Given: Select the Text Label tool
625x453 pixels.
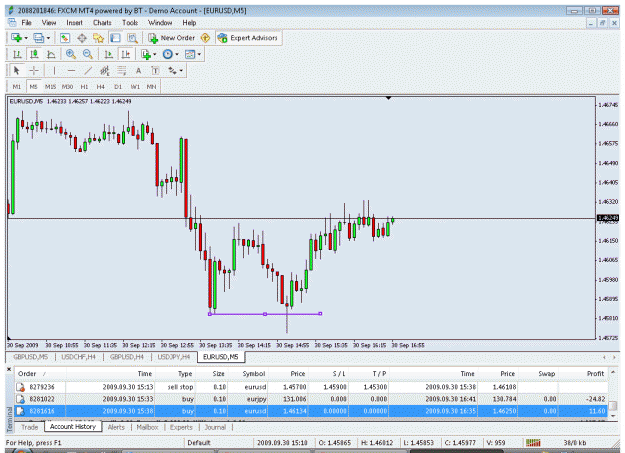Looking at the screenshot, I should pos(155,71).
